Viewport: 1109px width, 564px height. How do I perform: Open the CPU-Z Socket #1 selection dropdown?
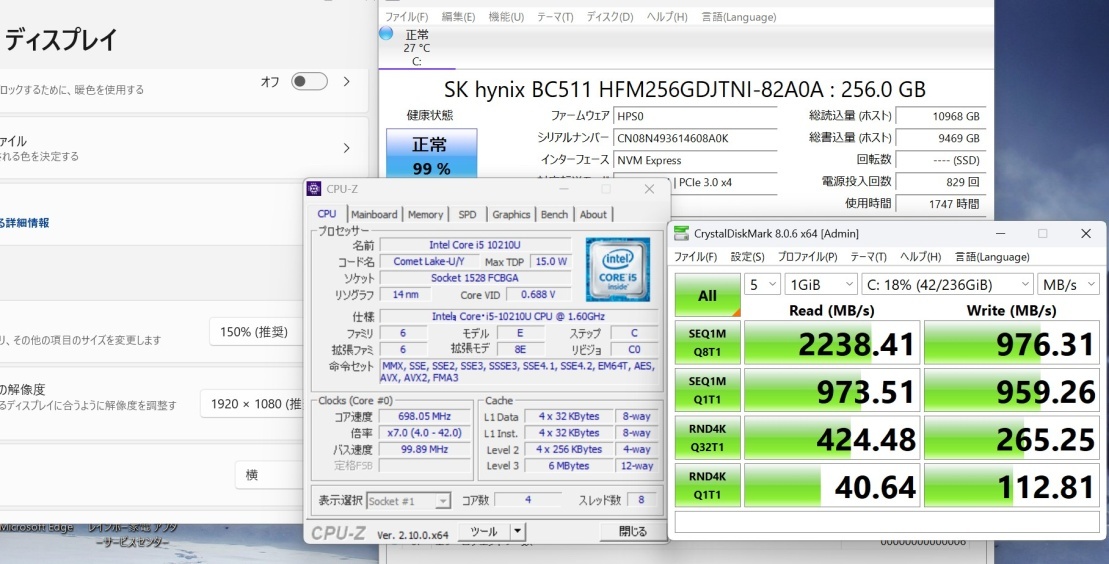[408, 501]
